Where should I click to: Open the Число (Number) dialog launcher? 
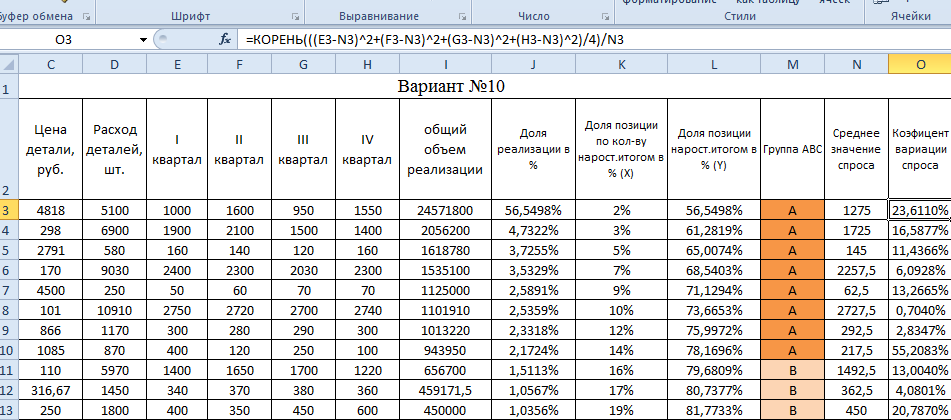[605, 16]
